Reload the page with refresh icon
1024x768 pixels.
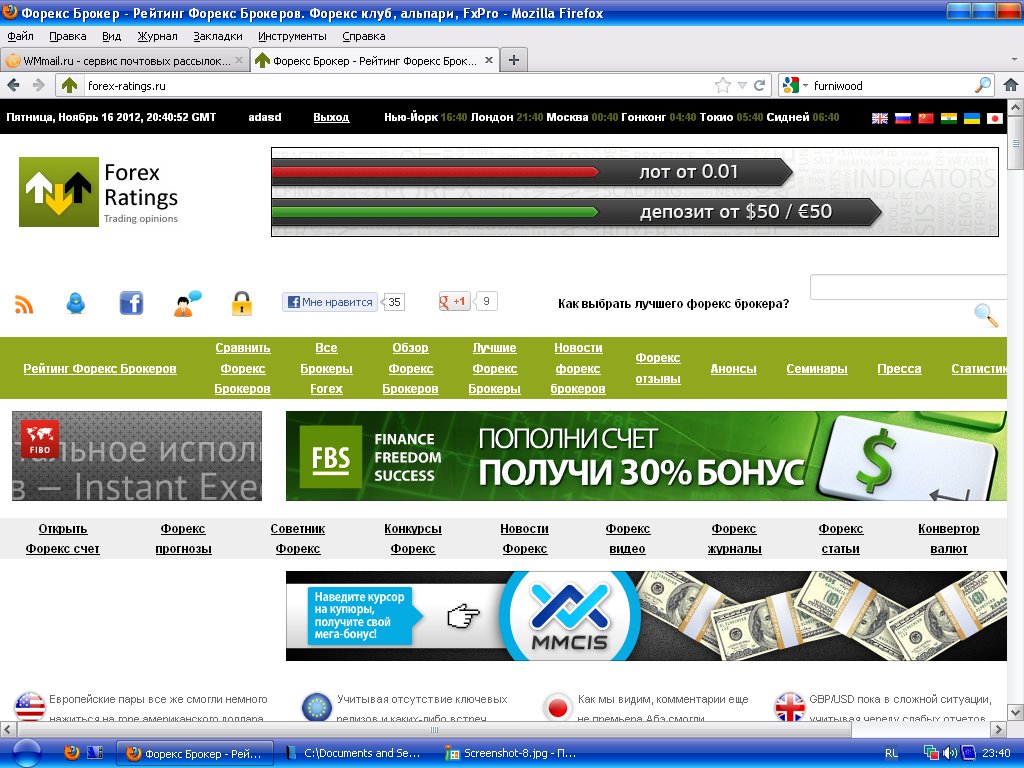760,85
